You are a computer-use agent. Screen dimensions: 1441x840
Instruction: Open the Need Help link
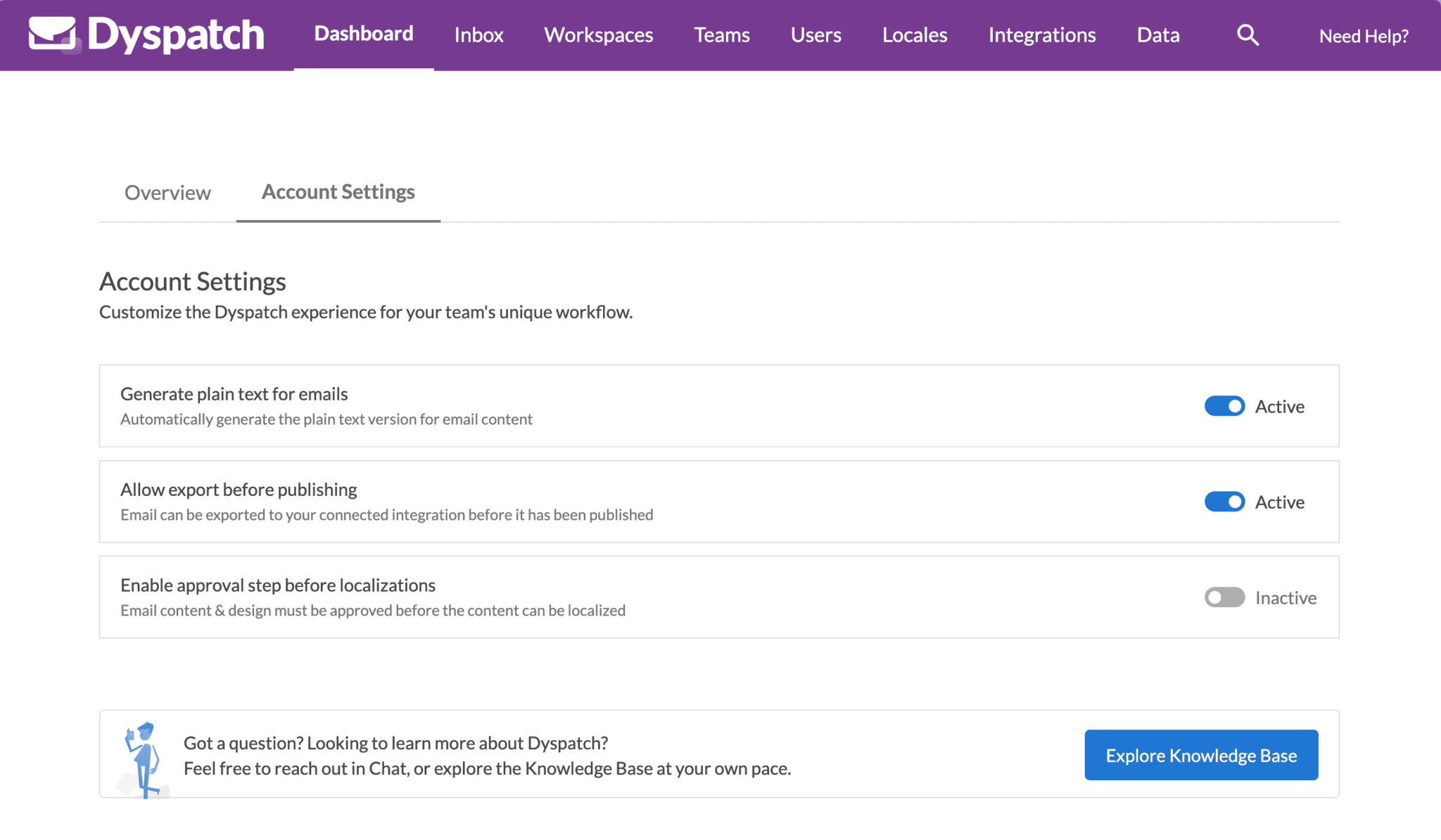(x=1364, y=34)
